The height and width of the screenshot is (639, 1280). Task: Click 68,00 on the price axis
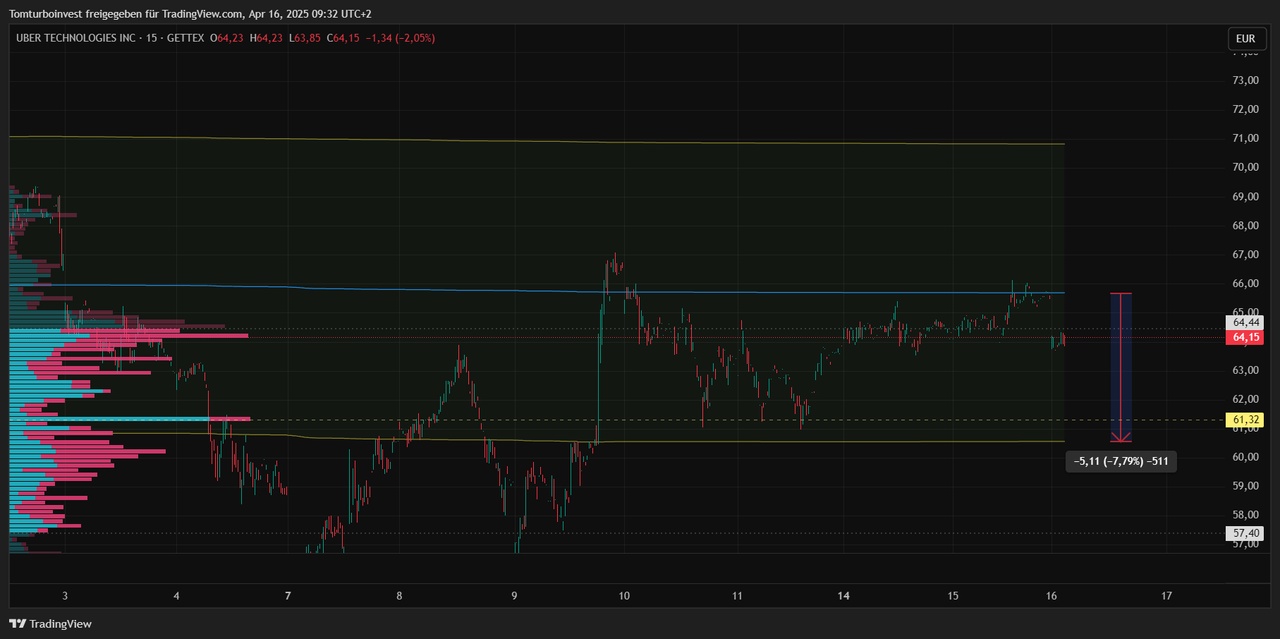pyautogui.click(x=1245, y=225)
